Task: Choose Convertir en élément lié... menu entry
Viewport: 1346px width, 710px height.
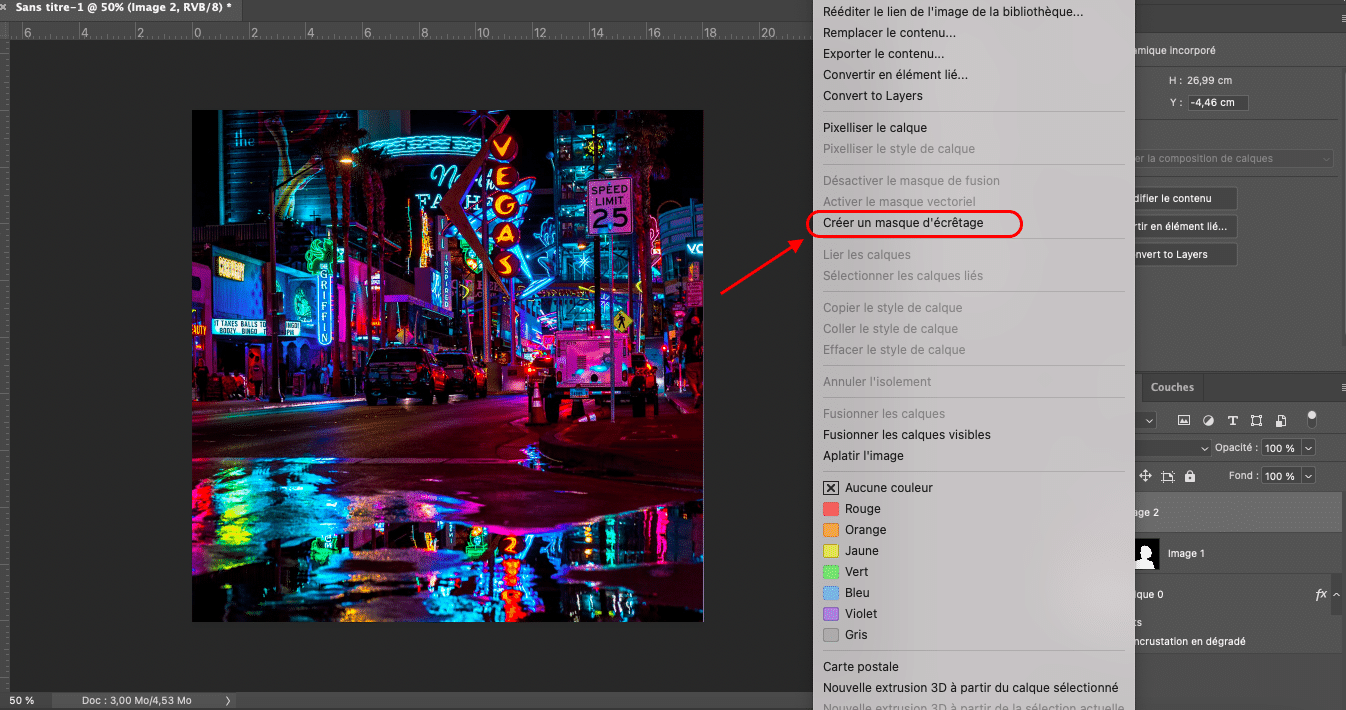Action: click(895, 75)
